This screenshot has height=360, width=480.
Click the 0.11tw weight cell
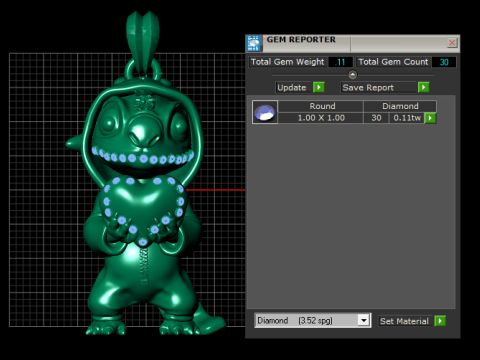(407, 118)
